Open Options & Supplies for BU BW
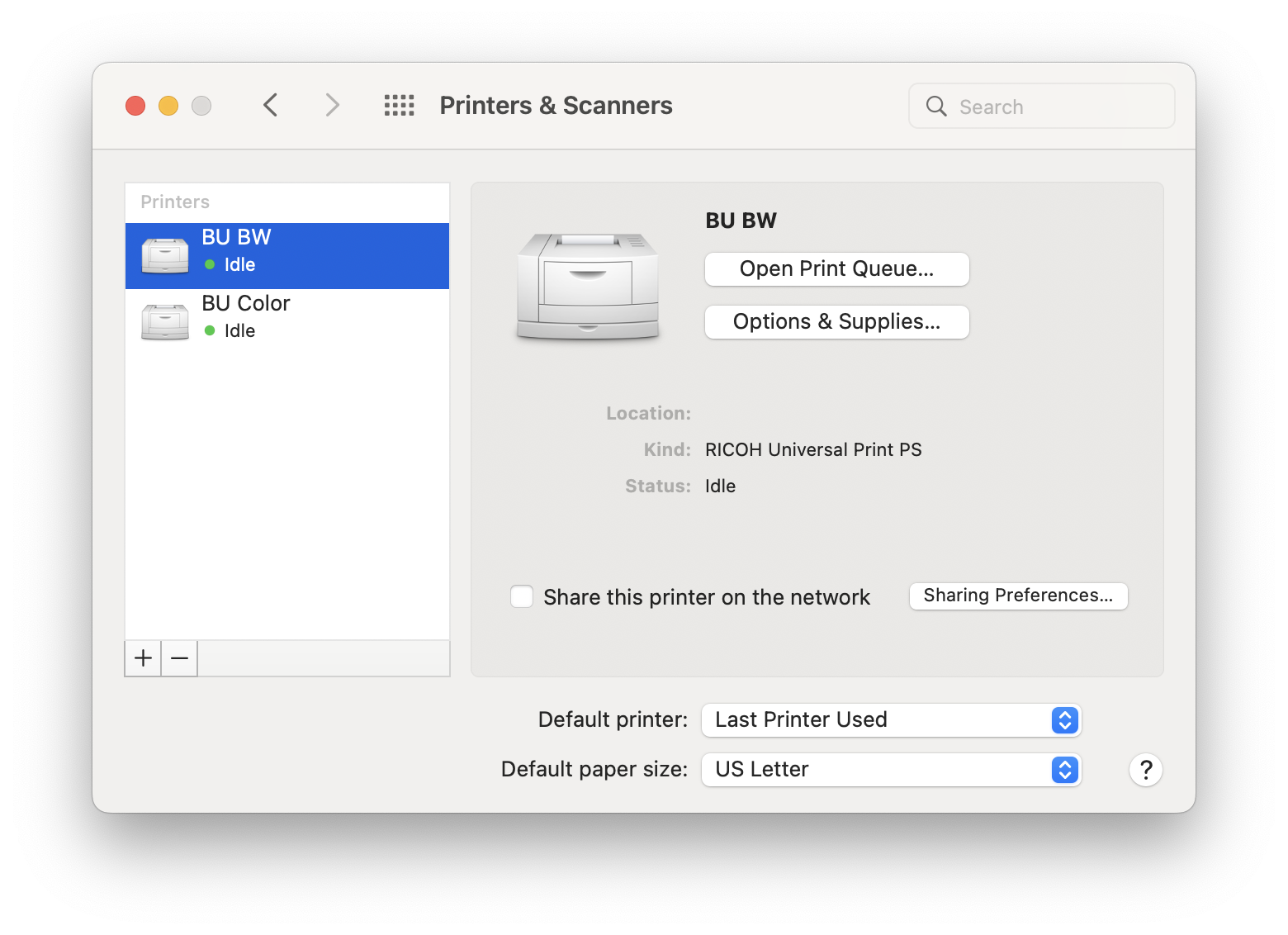Viewport: 1288px width, 935px height. pyautogui.click(x=836, y=322)
